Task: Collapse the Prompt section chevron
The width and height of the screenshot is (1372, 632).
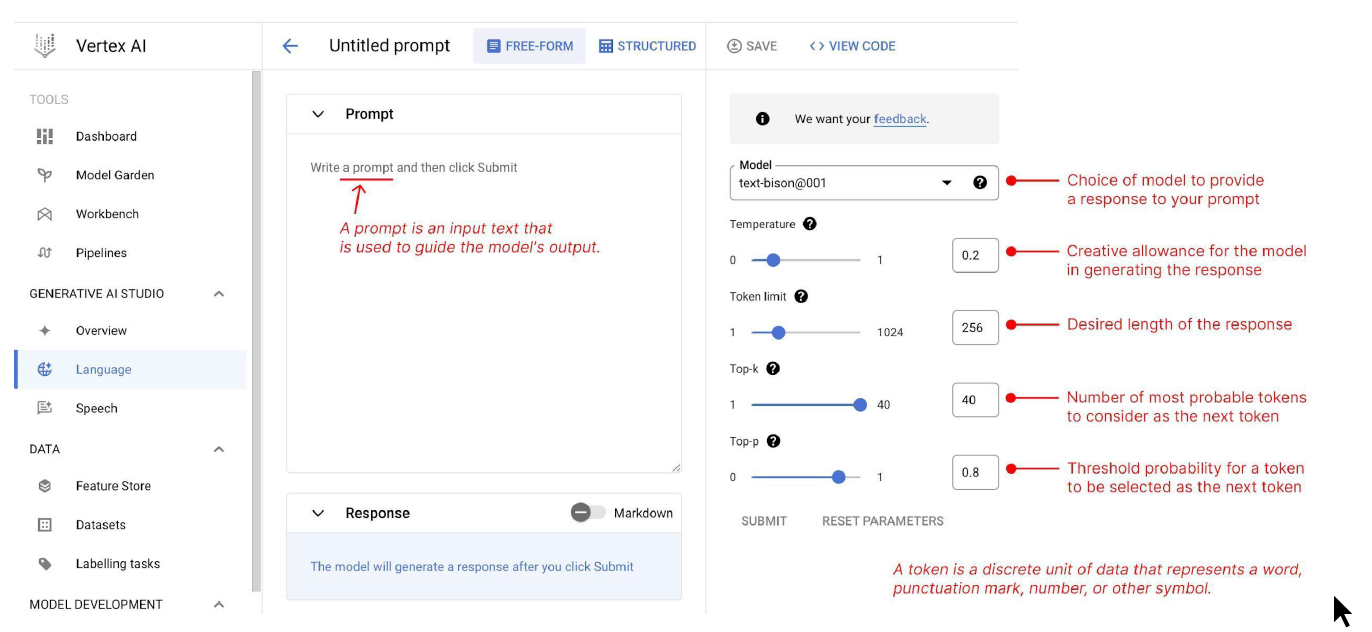Action: click(318, 114)
